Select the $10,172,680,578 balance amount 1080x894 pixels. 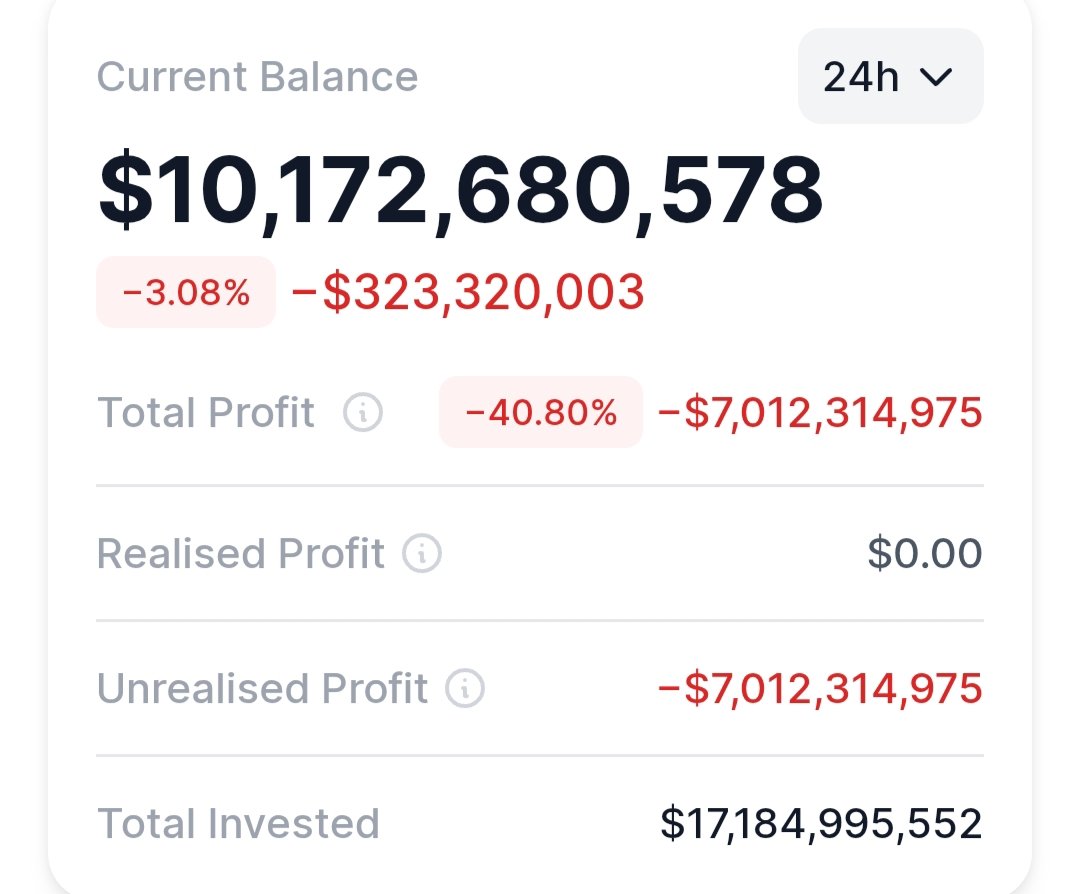[x=460, y=190]
